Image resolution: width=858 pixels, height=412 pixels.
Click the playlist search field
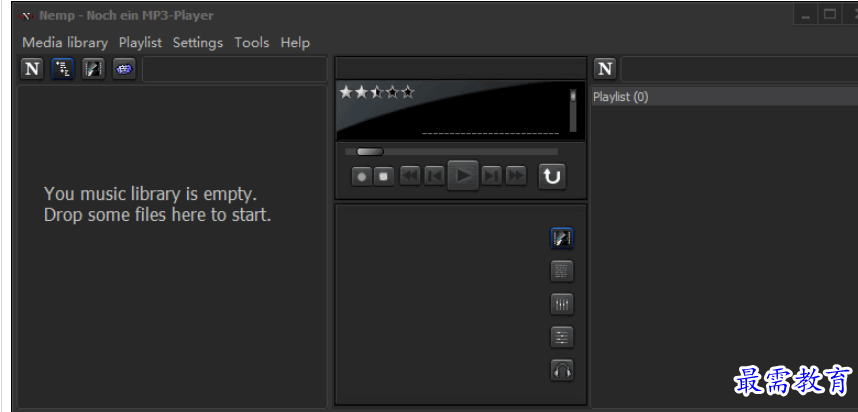[739, 69]
